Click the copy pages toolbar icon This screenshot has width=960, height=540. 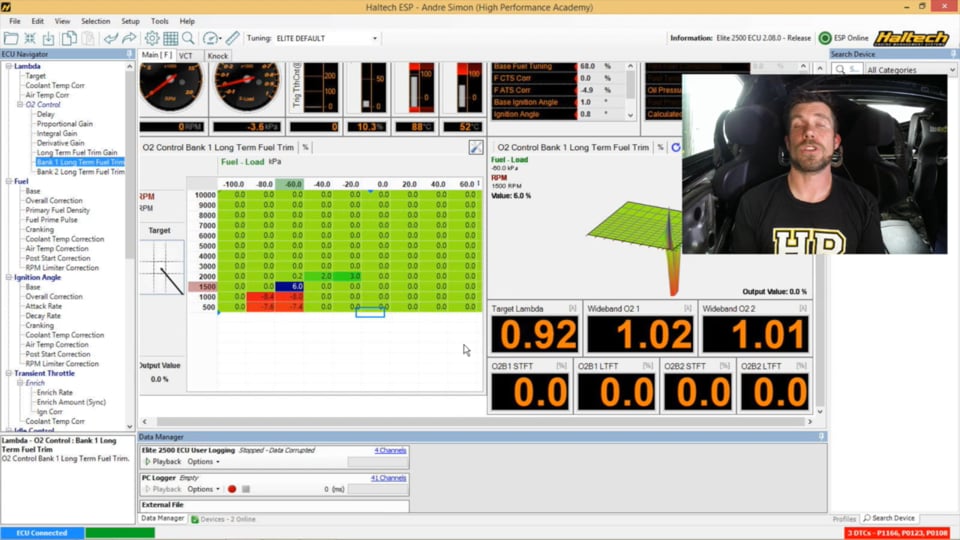(69, 38)
